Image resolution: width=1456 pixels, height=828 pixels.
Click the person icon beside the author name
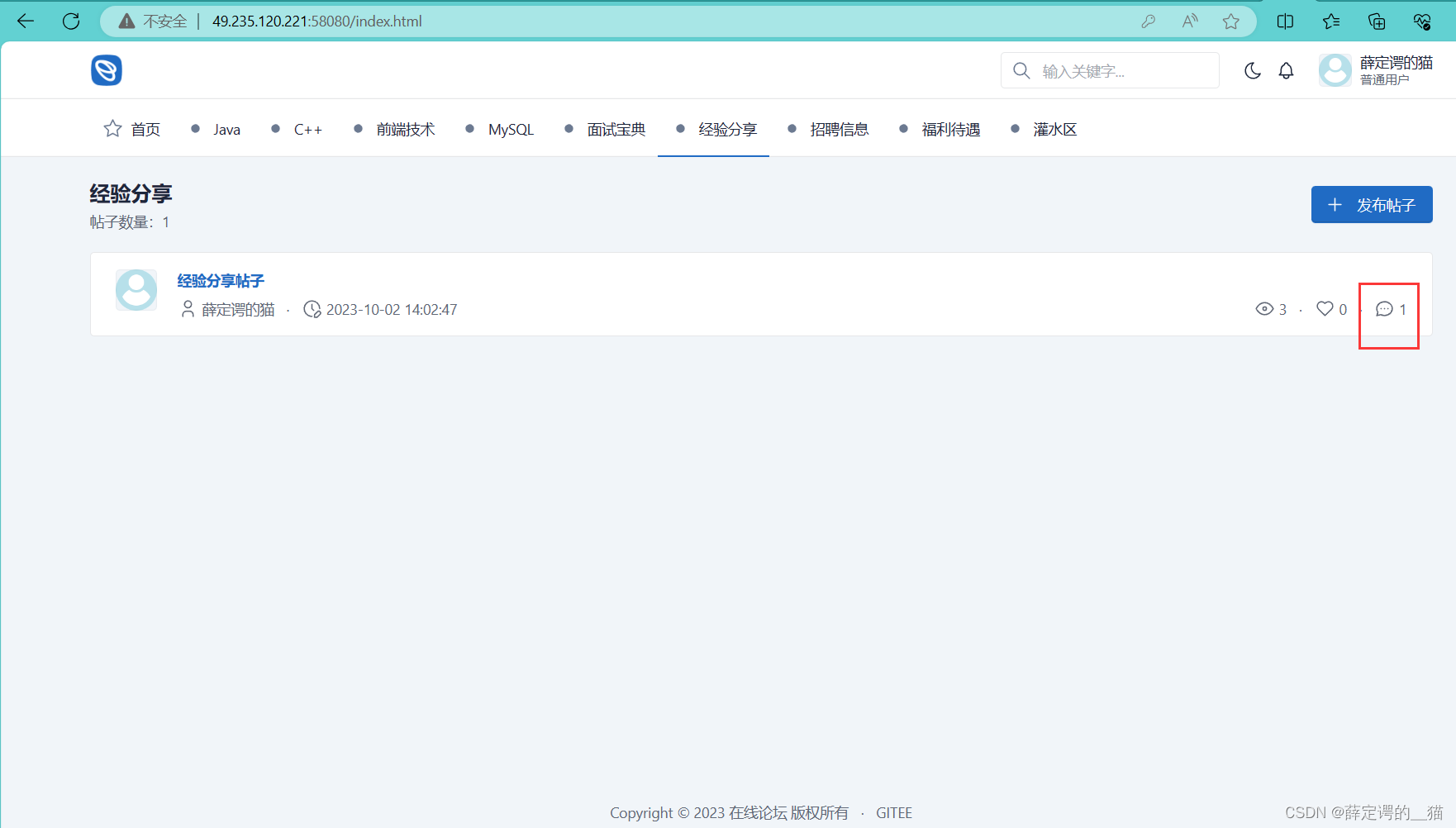pos(188,309)
